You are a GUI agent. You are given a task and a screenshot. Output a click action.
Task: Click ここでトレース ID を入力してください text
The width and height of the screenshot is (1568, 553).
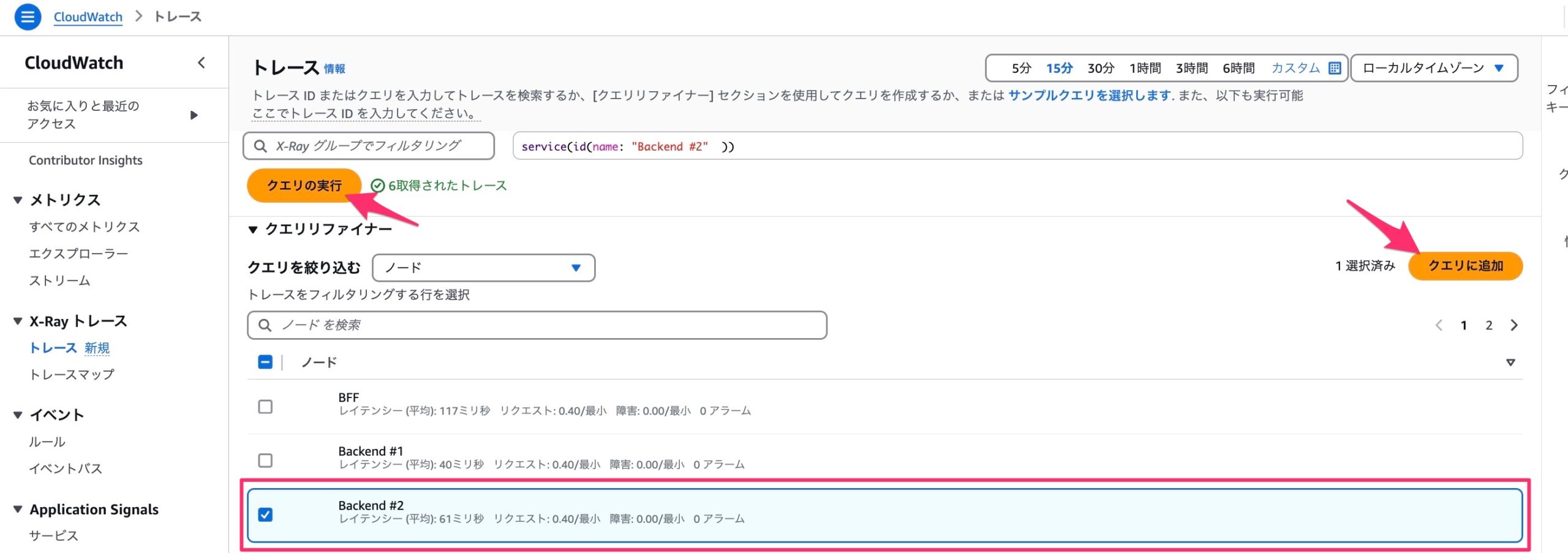click(366, 113)
